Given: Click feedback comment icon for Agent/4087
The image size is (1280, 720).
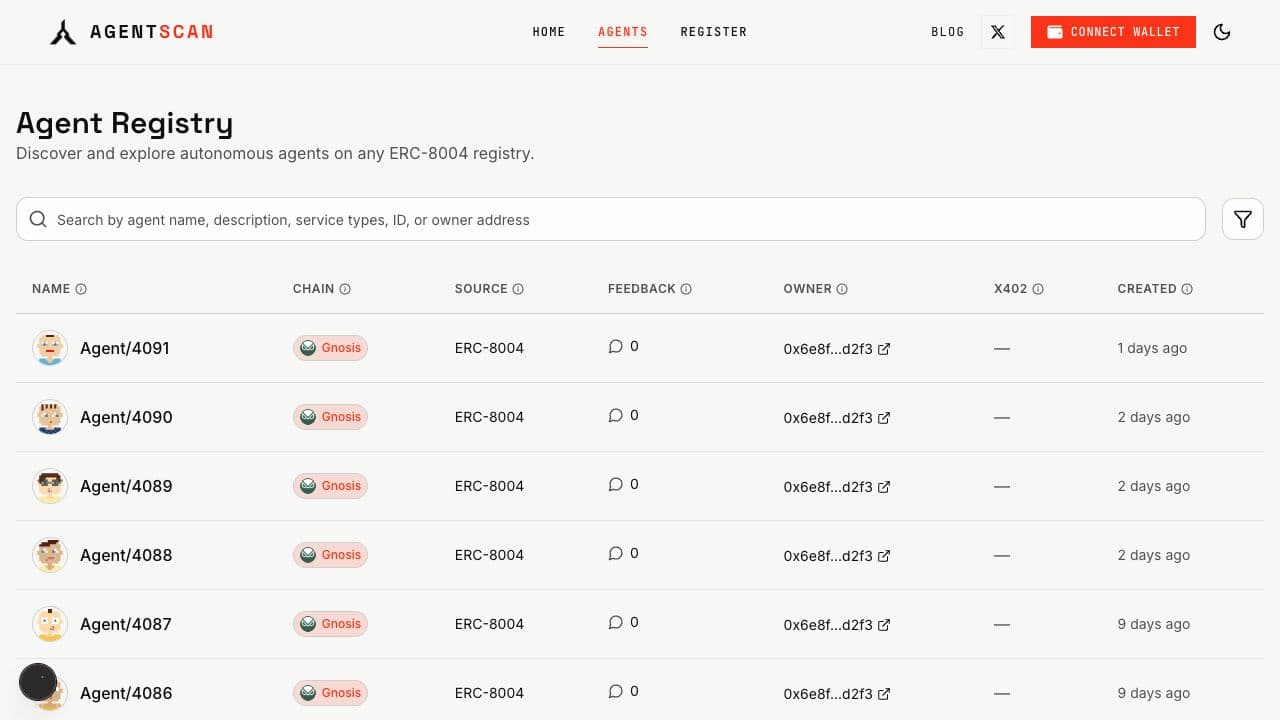Looking at the screenshot, I should click(615, 622).
